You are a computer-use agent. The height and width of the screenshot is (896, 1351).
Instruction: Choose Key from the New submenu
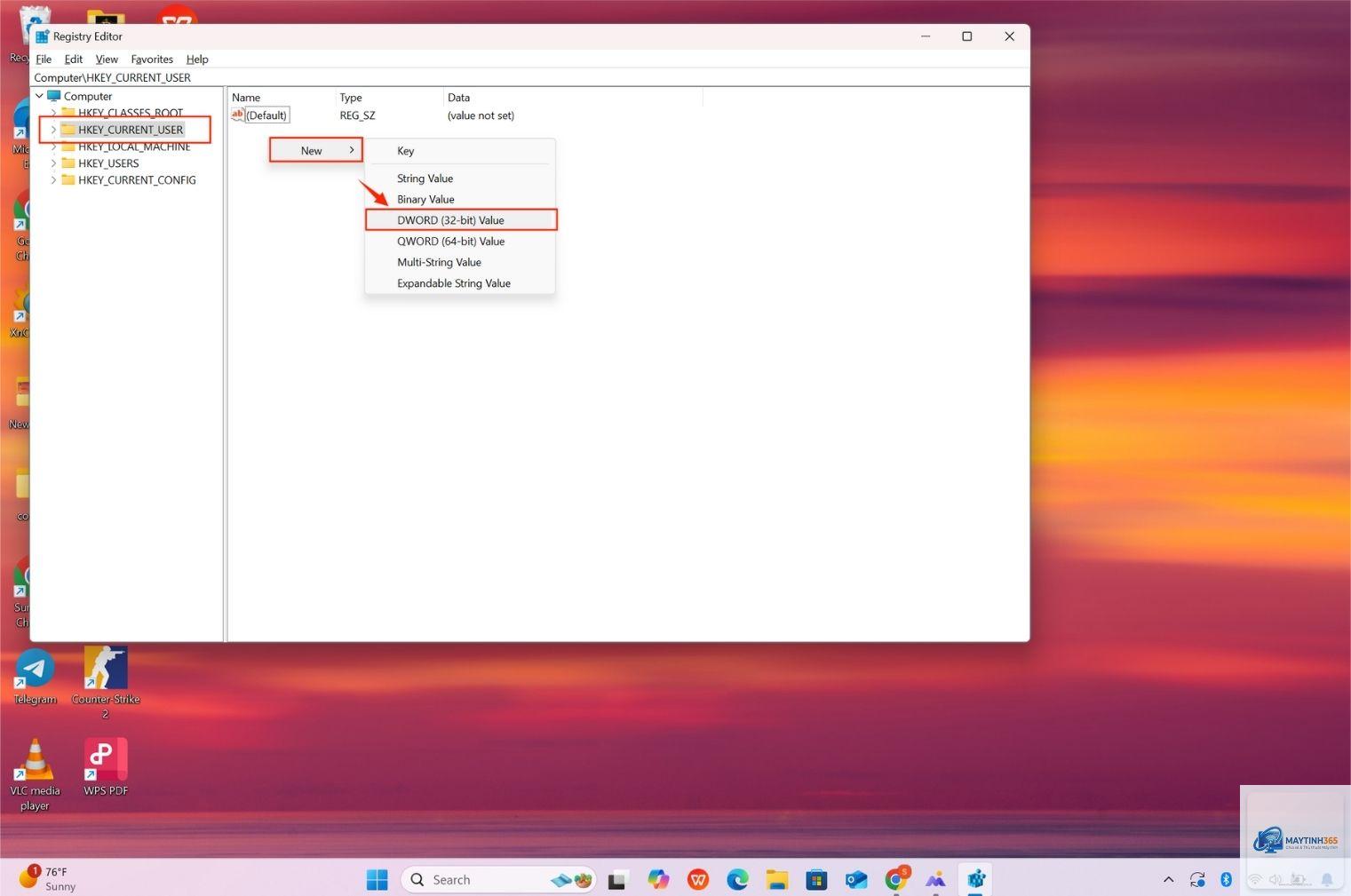click(460, 151)
